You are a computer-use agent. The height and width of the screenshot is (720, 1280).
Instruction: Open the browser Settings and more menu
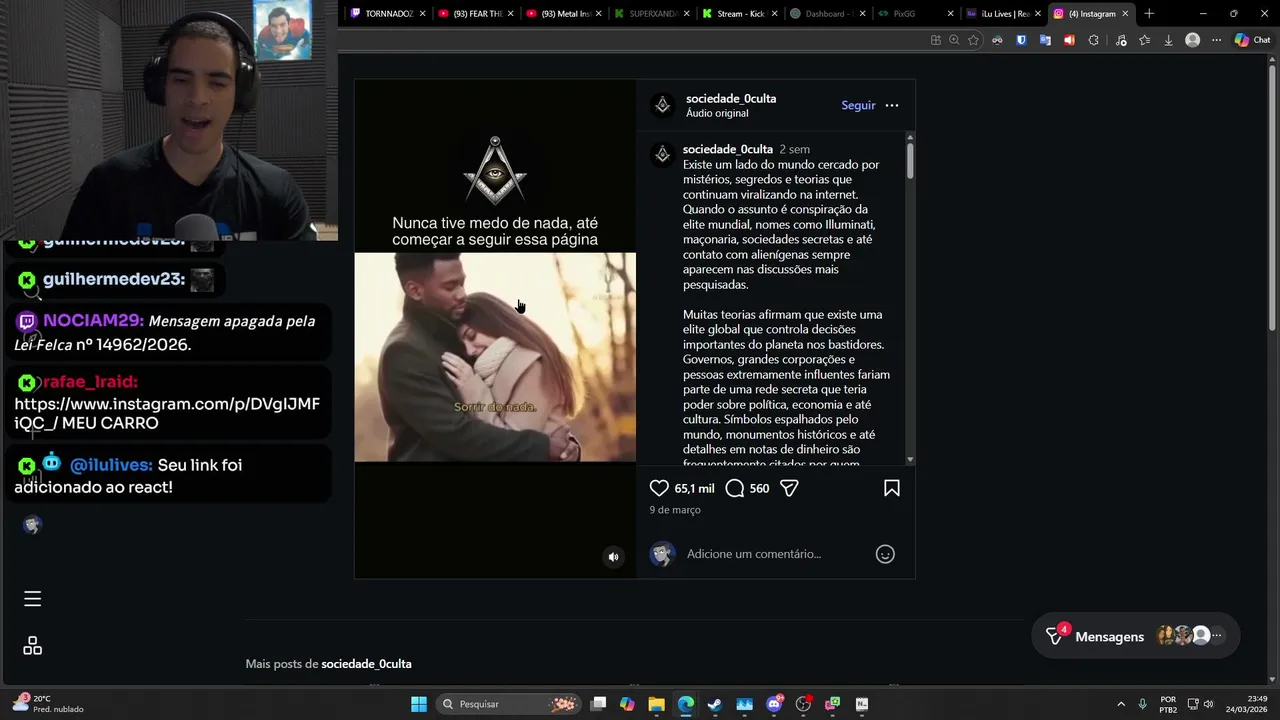pyautogui.click(x=1216, y=40)
